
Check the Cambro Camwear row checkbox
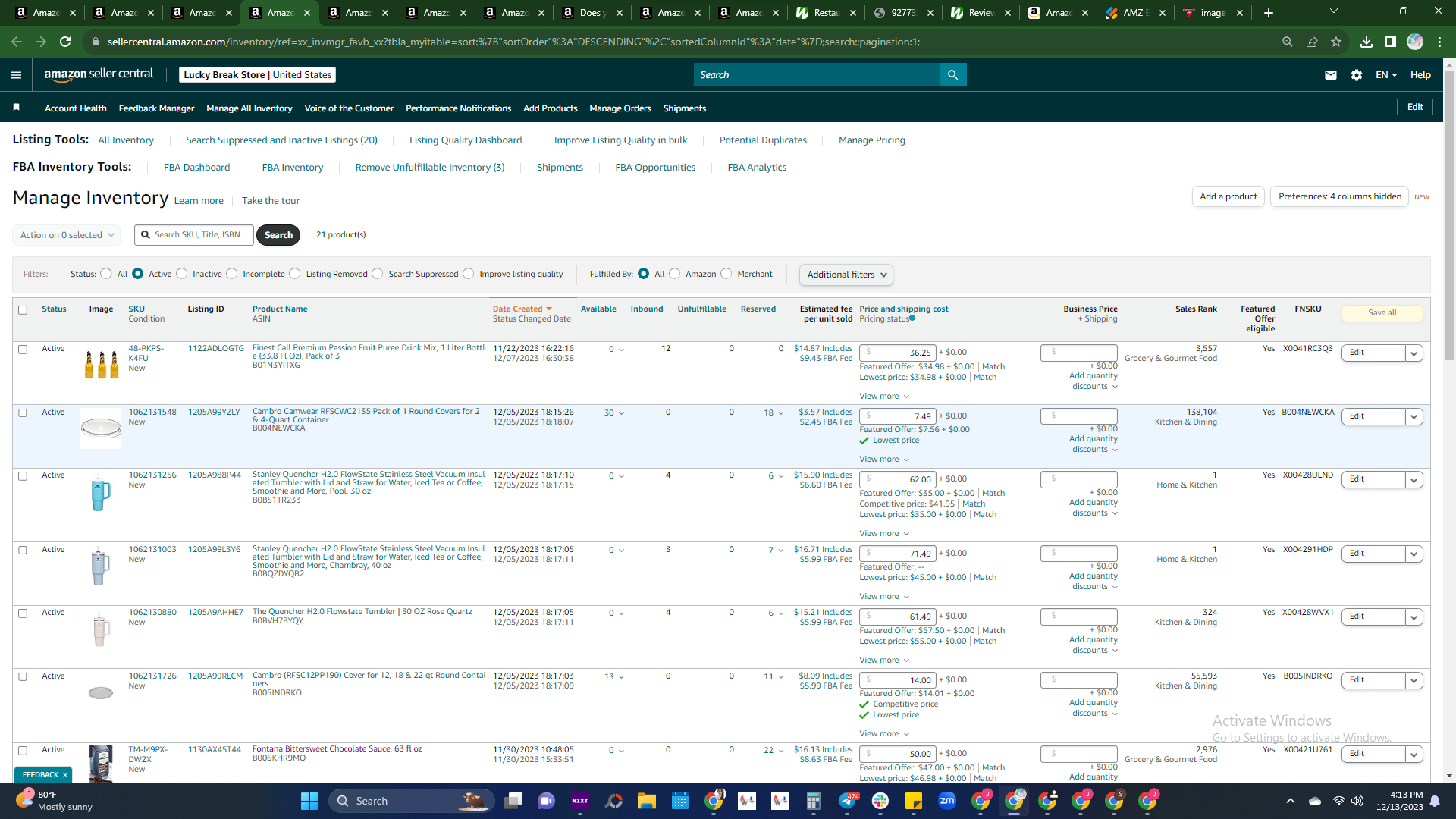[23, 413]
